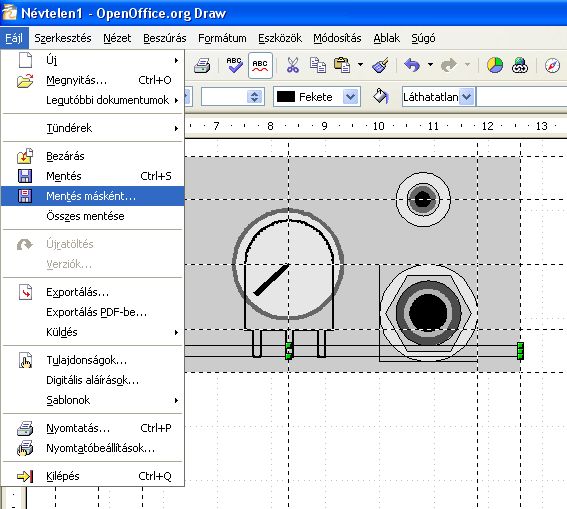
Task: Choose Bezárás to close document
Action: (x=93, y=156)
